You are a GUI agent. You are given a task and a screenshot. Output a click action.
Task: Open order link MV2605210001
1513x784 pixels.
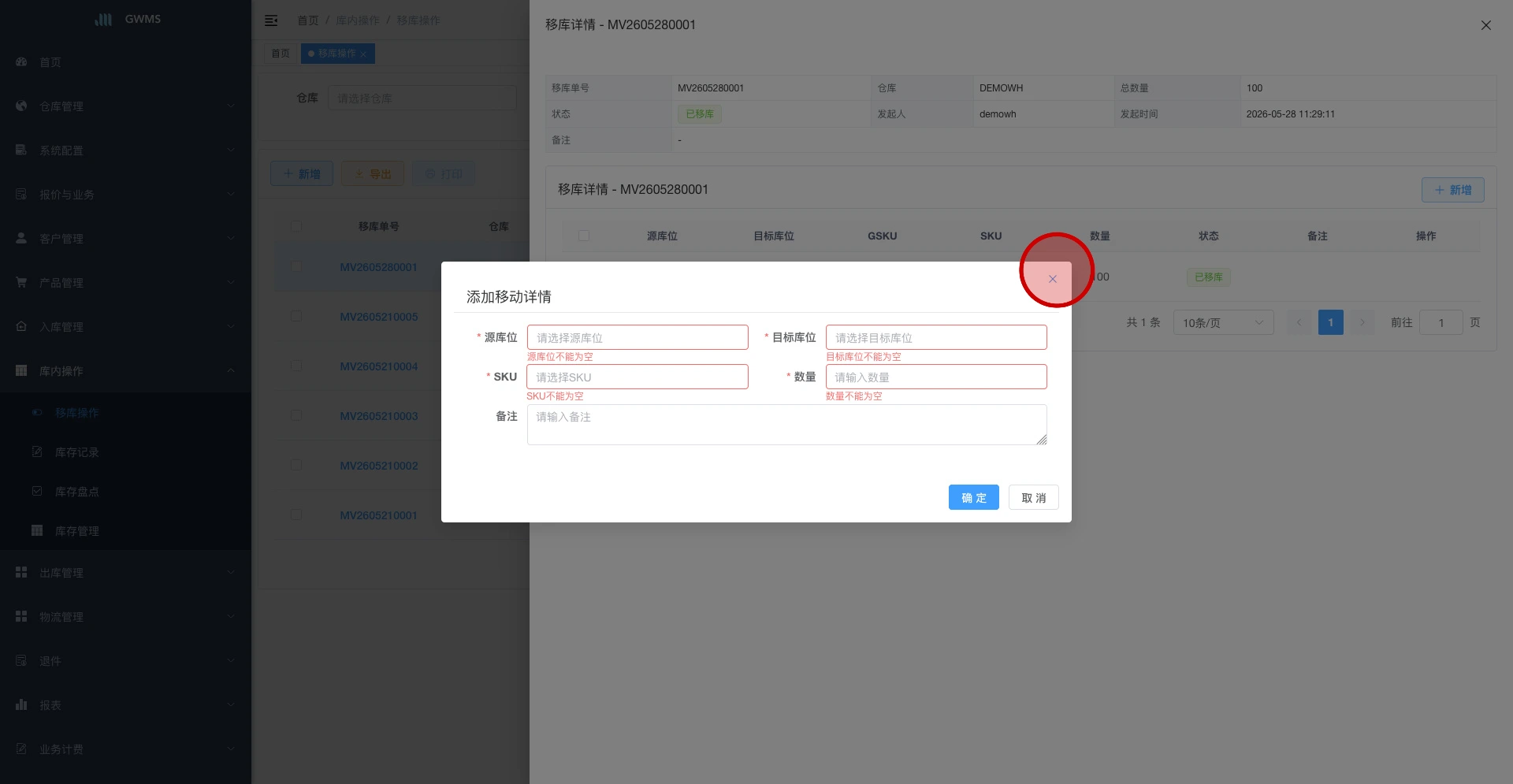pos(379,515)
